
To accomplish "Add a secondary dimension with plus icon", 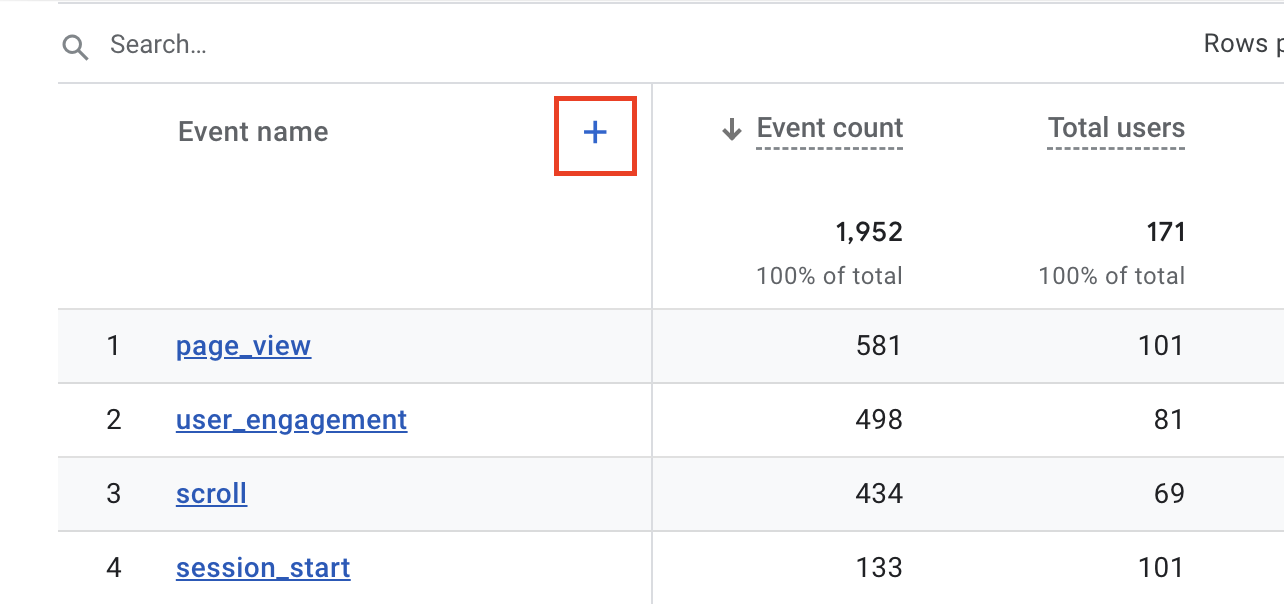I will point(595,132).
